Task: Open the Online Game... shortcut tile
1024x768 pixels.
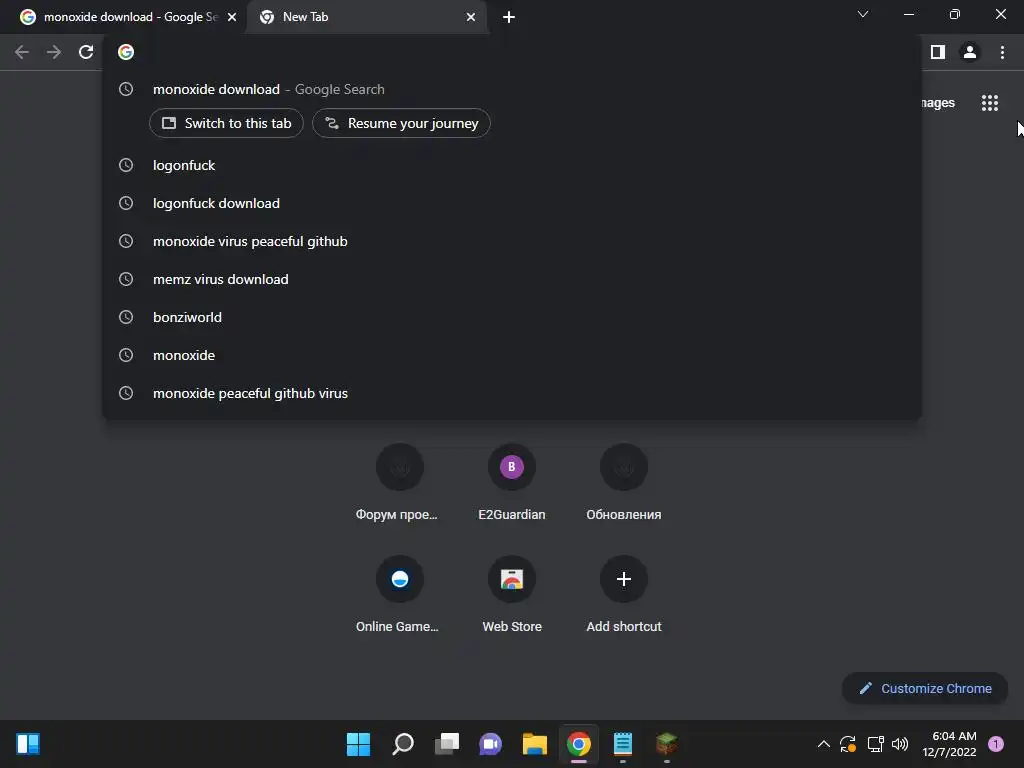Action: coord(399,595)
